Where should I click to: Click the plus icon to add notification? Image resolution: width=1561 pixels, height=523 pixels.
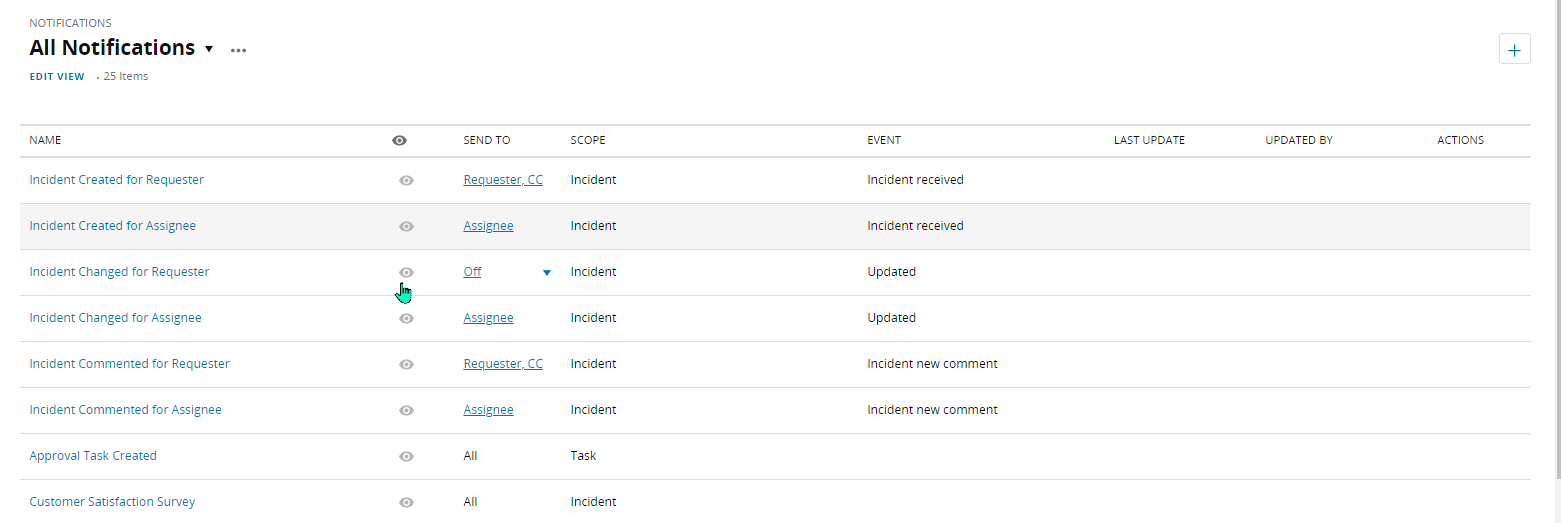click(1514, 49)
